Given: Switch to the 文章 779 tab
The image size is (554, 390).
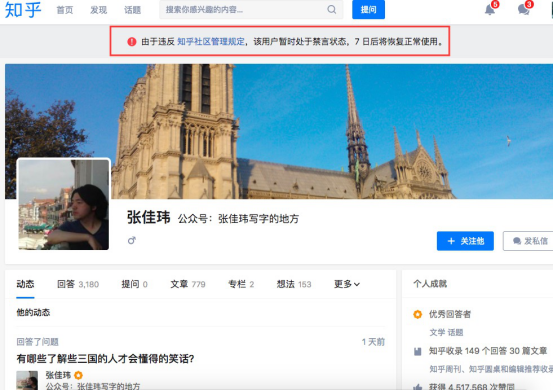Looking at the screenshot, I should pos(188,284).
